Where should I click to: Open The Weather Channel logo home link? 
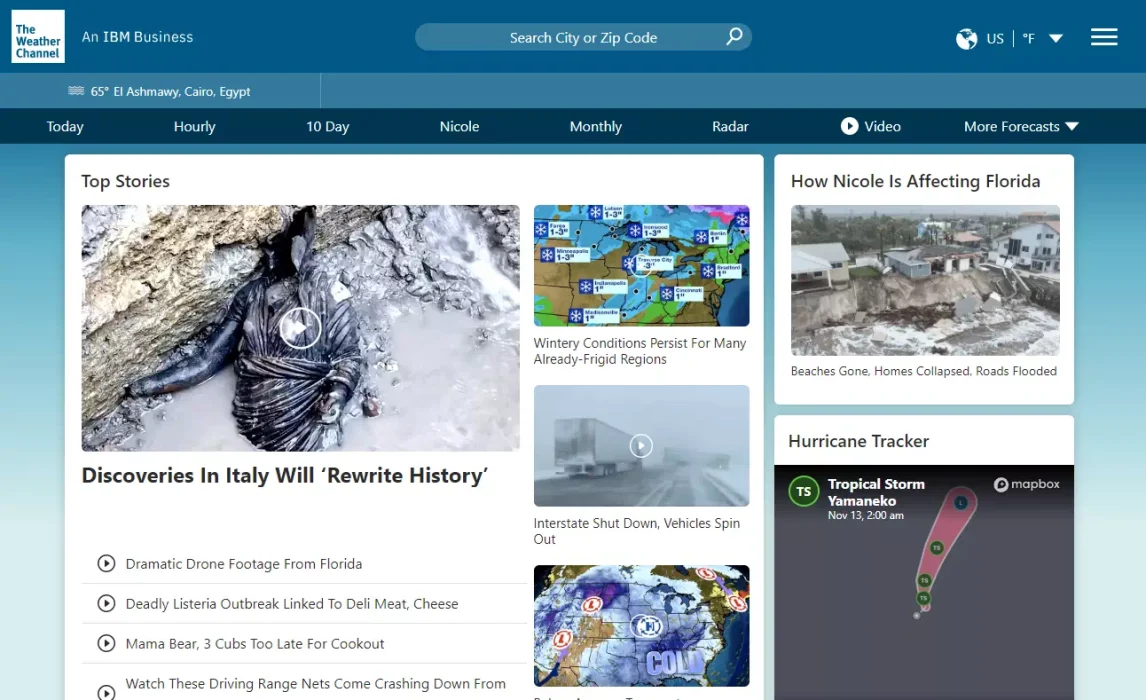coord(38,37)
